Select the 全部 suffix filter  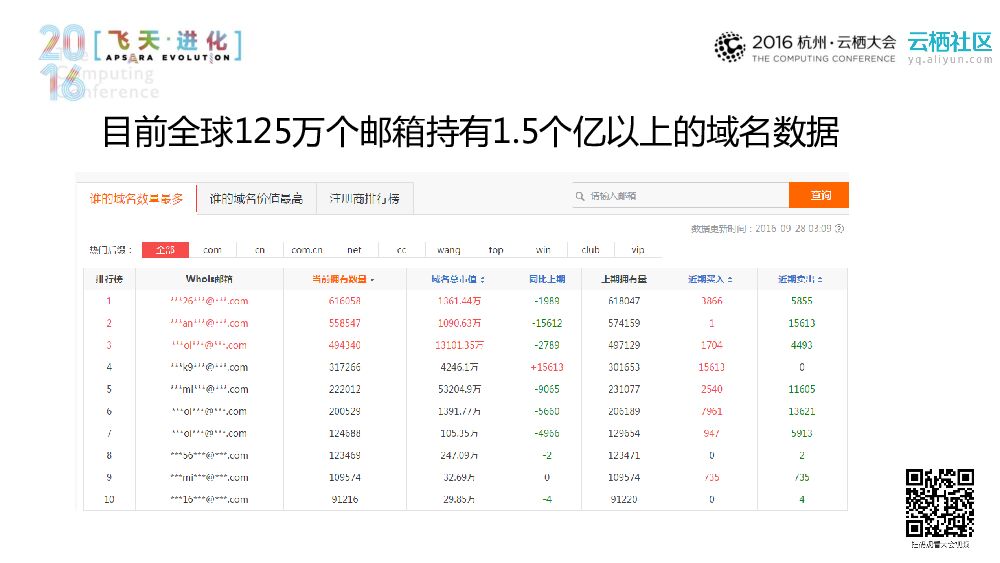click(x=165, y=250)
